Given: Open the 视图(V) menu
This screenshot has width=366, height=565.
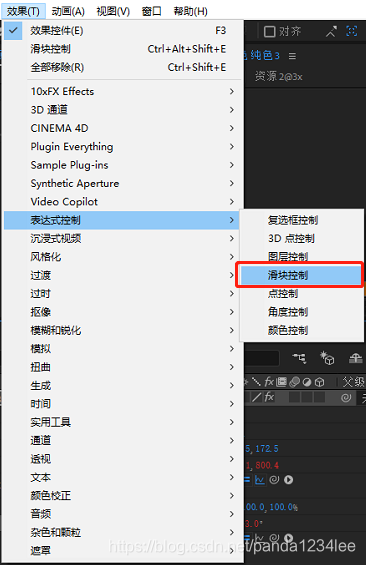Looking at the screenshot, I should tap(113, 11).
